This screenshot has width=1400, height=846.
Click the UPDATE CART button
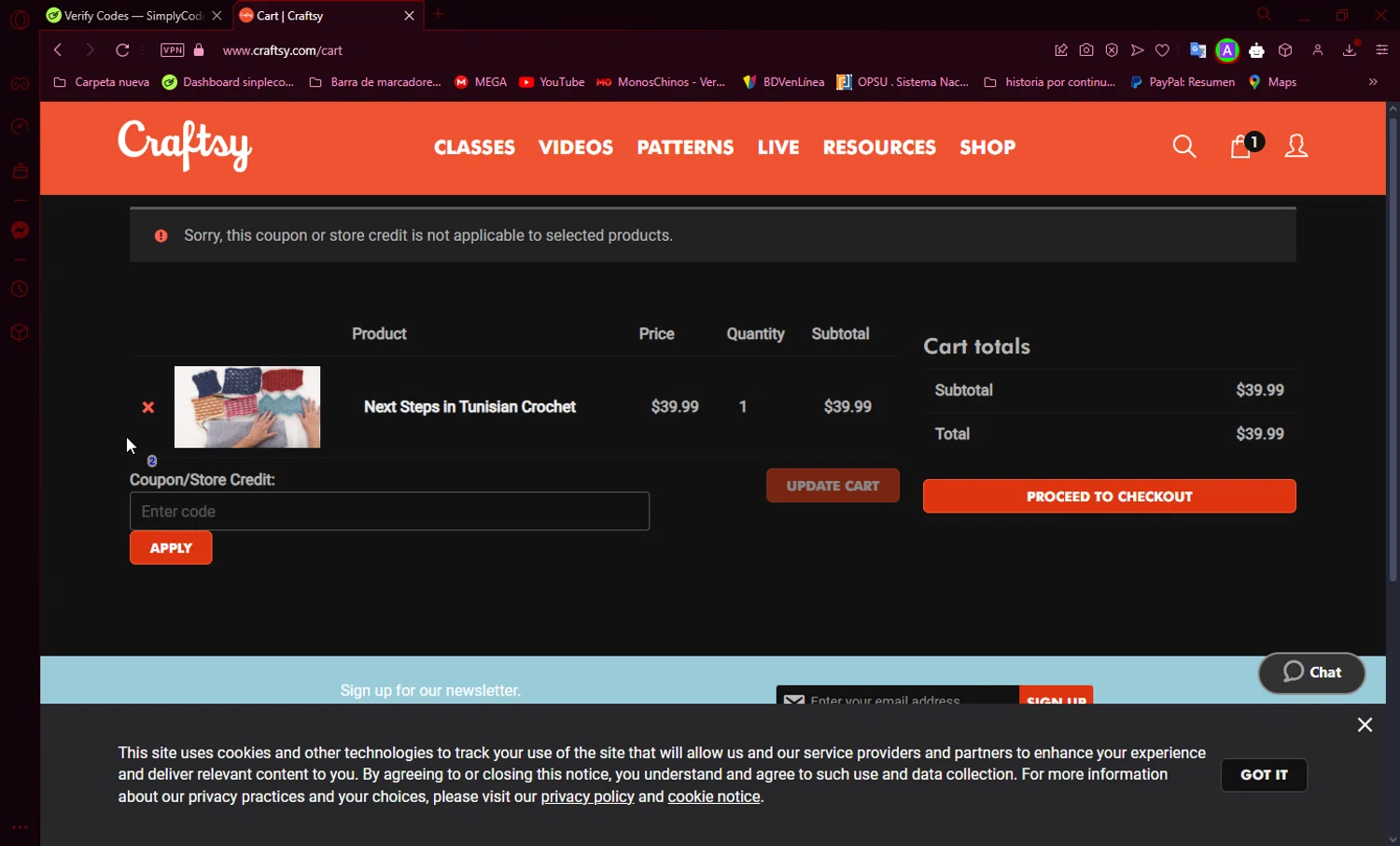pos(833,486)
